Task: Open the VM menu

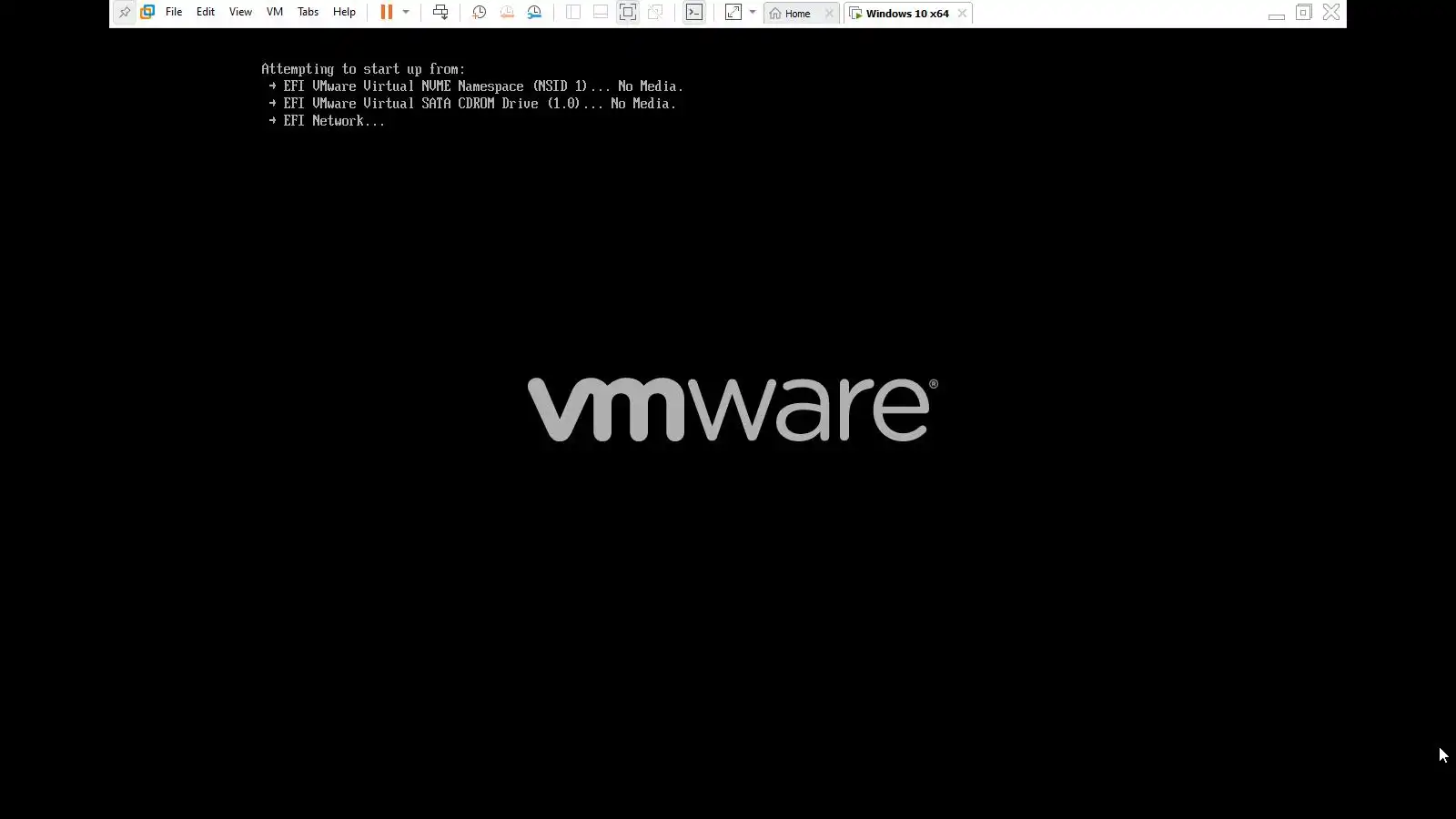Action: (x=275, y=13)
